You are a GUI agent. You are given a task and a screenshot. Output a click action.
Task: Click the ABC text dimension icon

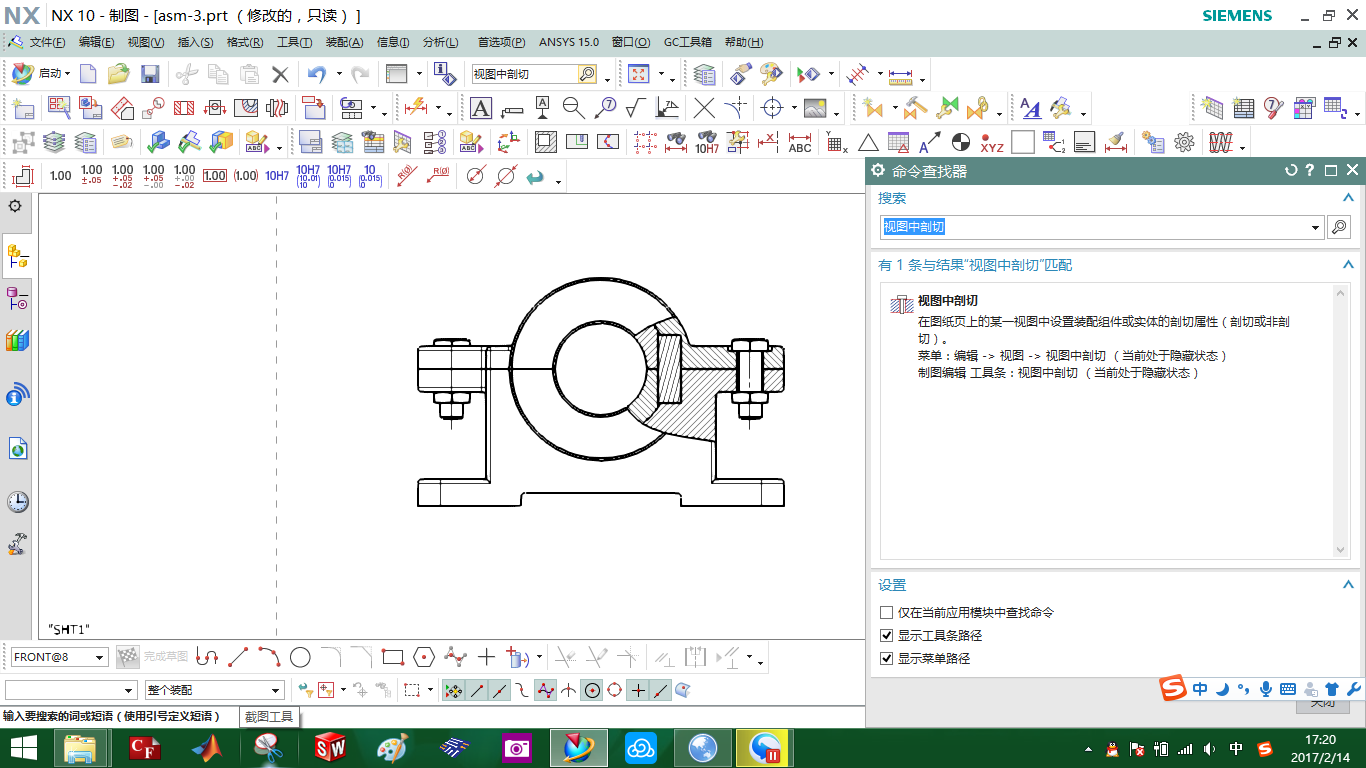[800, 142]
